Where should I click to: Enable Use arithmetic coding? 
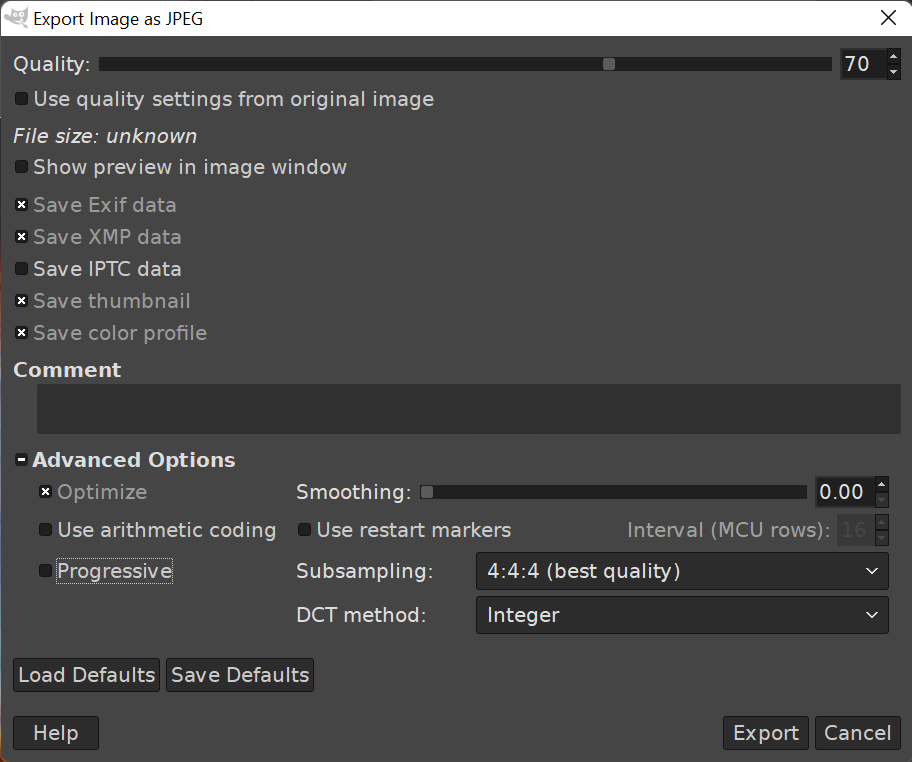[x=45, y=530]
